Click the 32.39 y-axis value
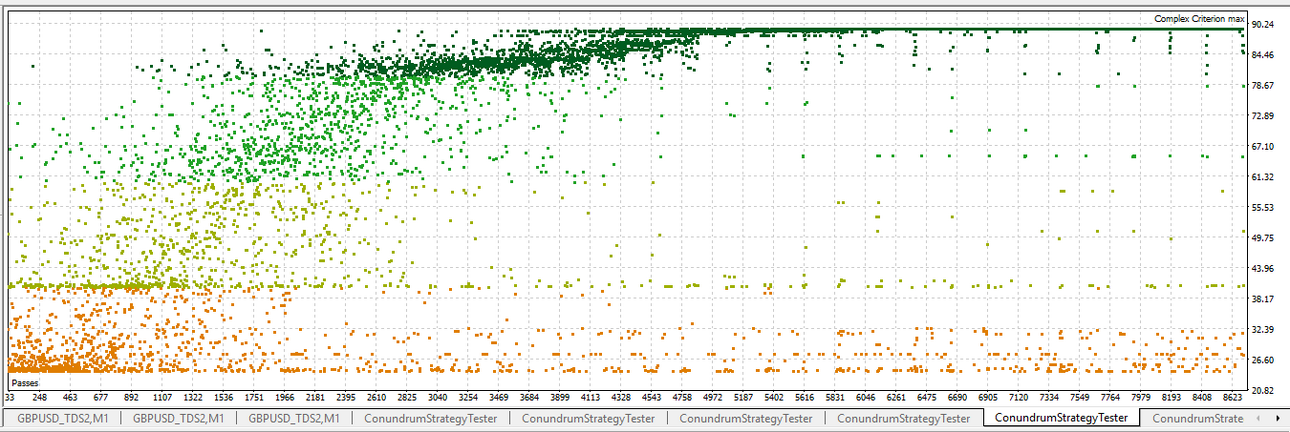Image resolution: width=1290 pixels, height=432 pixels. (1265, 330)
